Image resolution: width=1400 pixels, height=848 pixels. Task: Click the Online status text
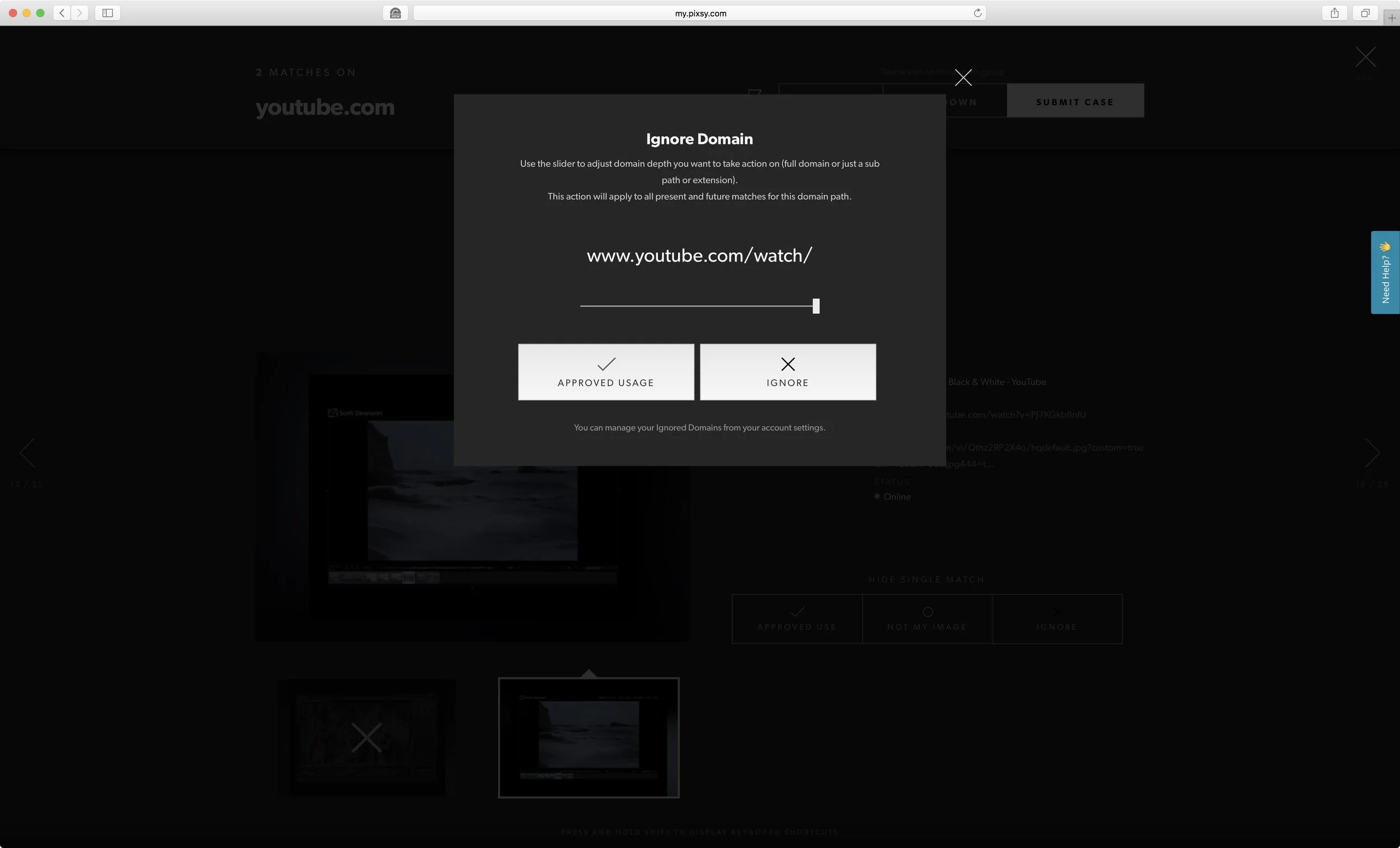tap(897, 496)
